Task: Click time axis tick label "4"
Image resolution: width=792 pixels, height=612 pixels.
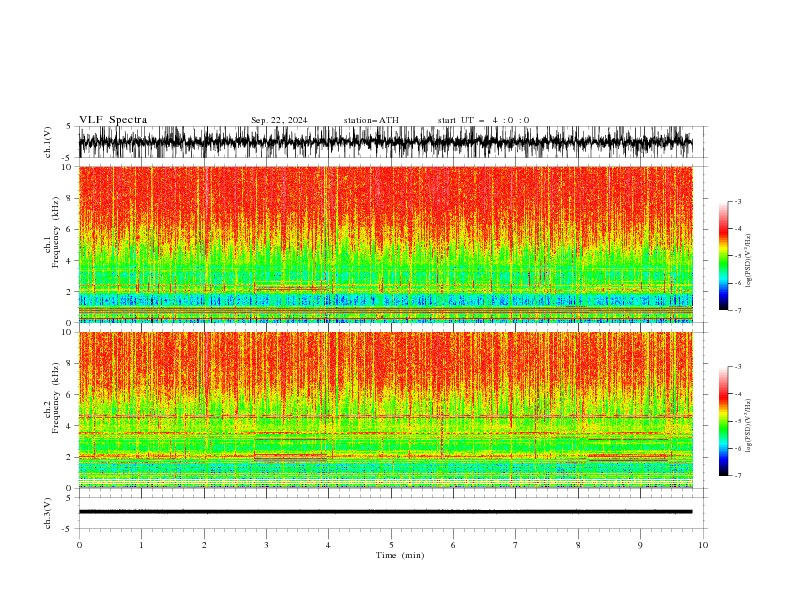Action: (x=328, y=545)
